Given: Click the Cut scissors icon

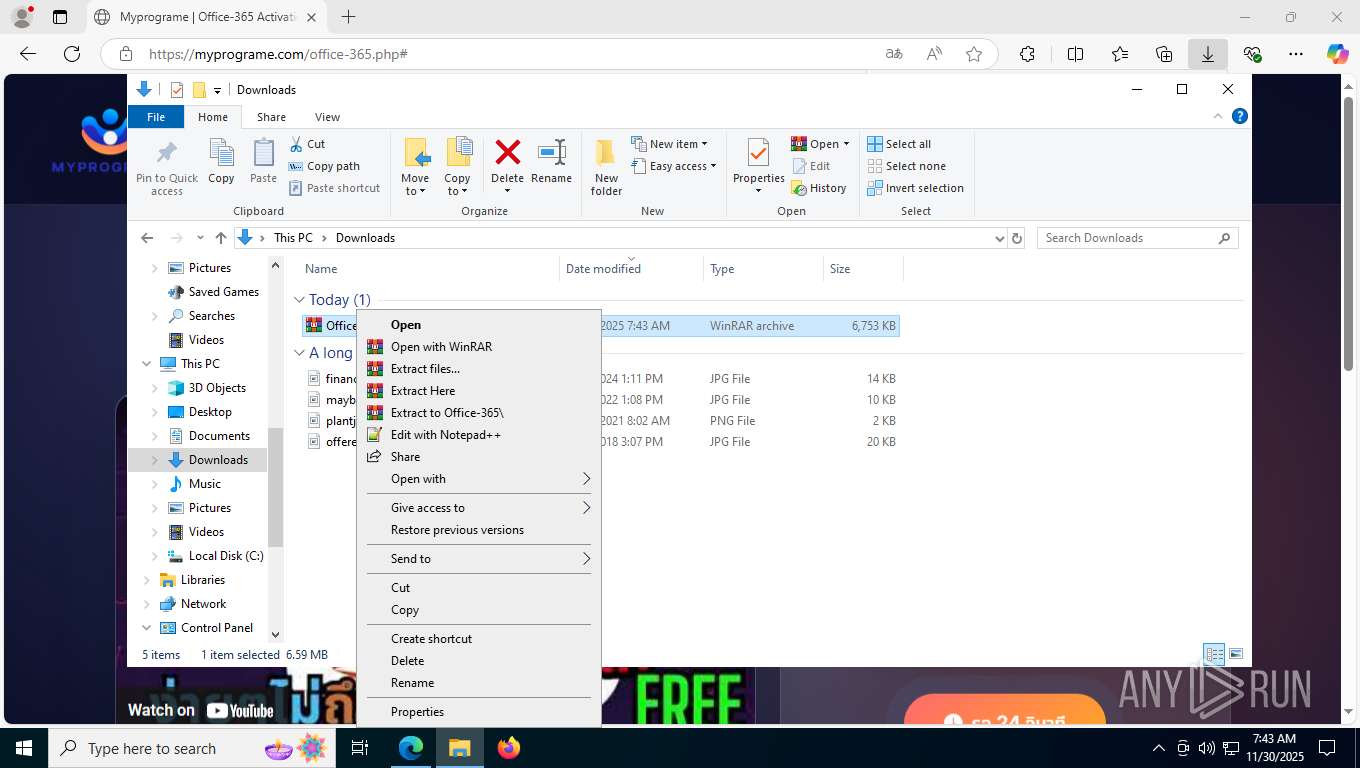Looking at the screenshot, I should point(297,144).
